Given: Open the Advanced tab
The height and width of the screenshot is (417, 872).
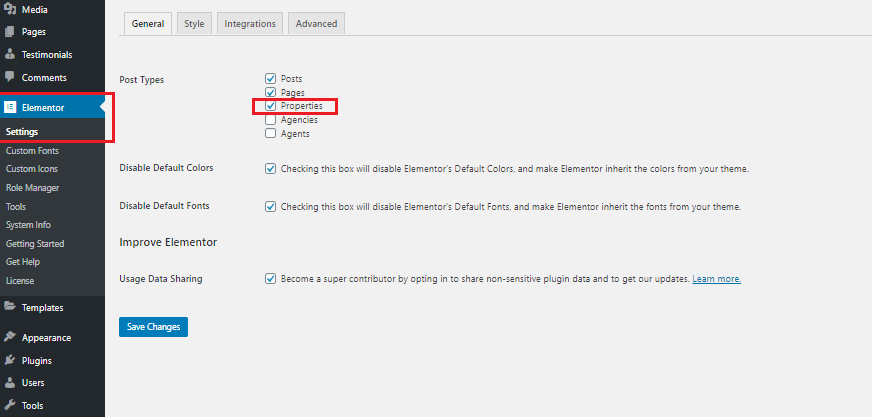Looking at the screenshot, I should (316, 24).
